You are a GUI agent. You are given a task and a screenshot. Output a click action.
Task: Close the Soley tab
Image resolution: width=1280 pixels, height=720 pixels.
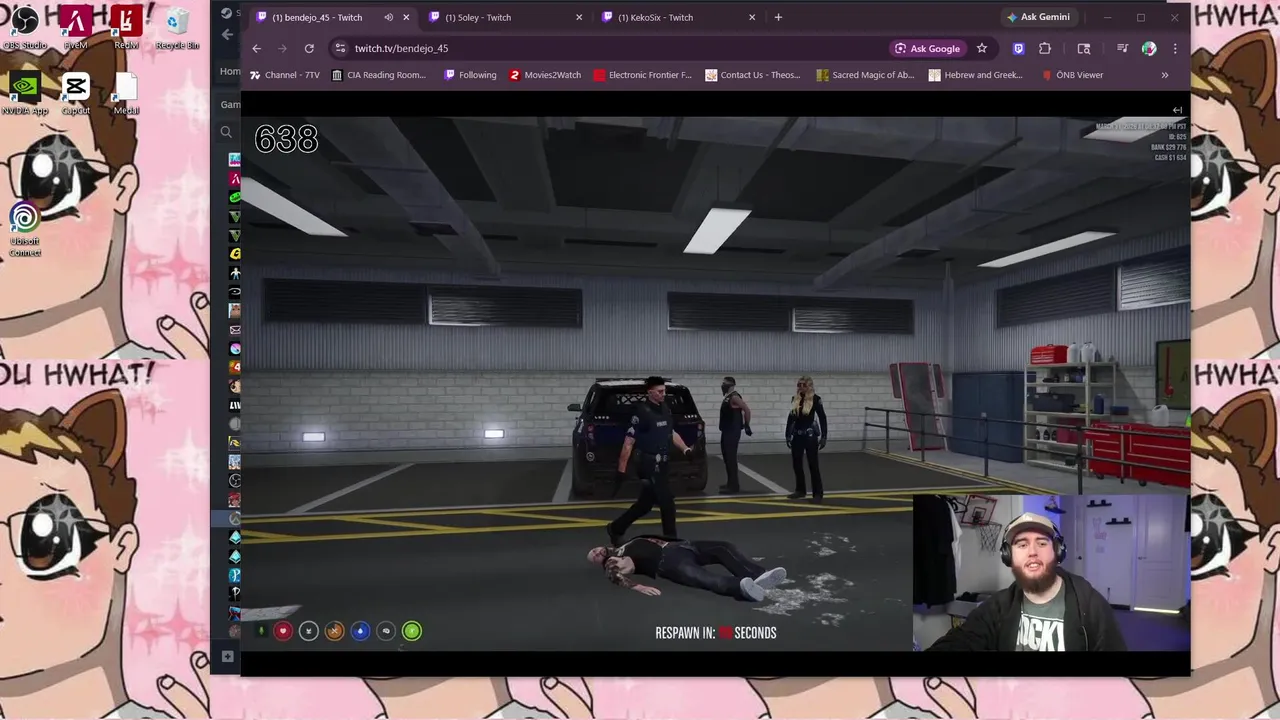tap(579, 17)
